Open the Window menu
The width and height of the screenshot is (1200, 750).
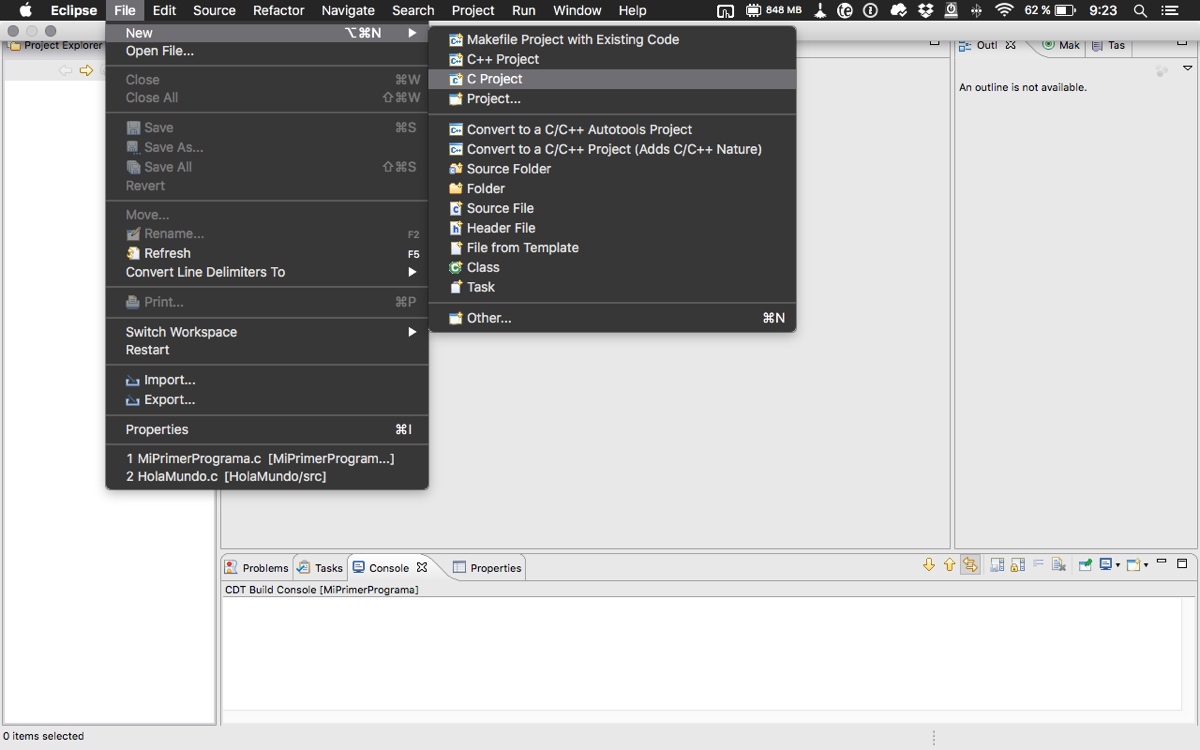coord(577,11)
